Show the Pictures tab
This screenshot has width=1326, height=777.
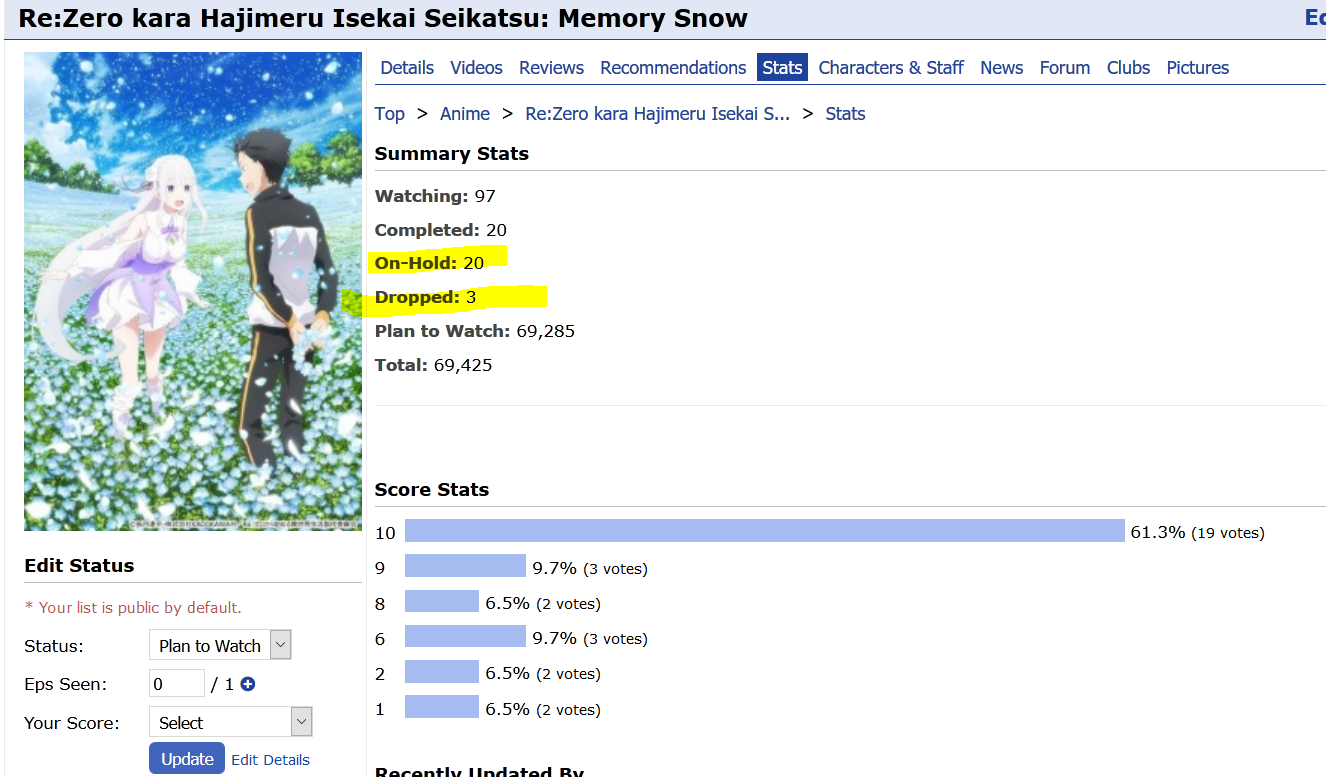1197,68
